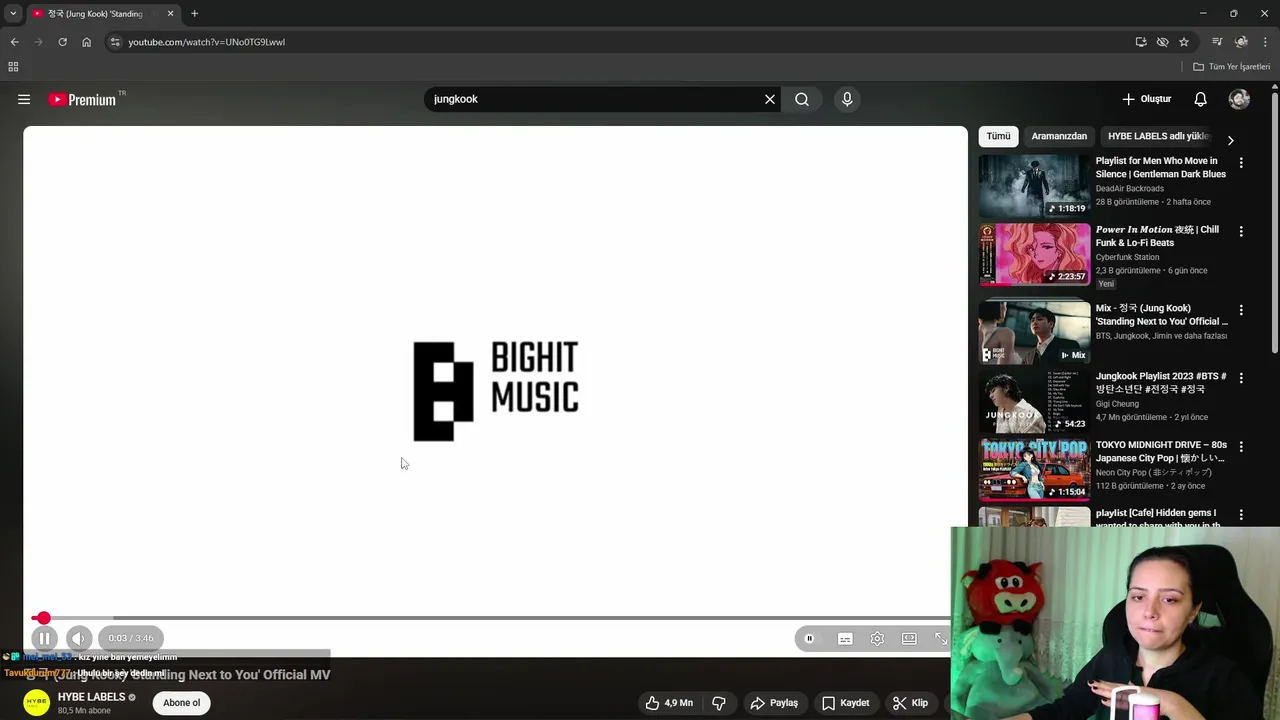The height and width of the screenshot is (720, 1280).
Task: Open Jungkook Playlist 2023 title
Action: pos(1161,382)
